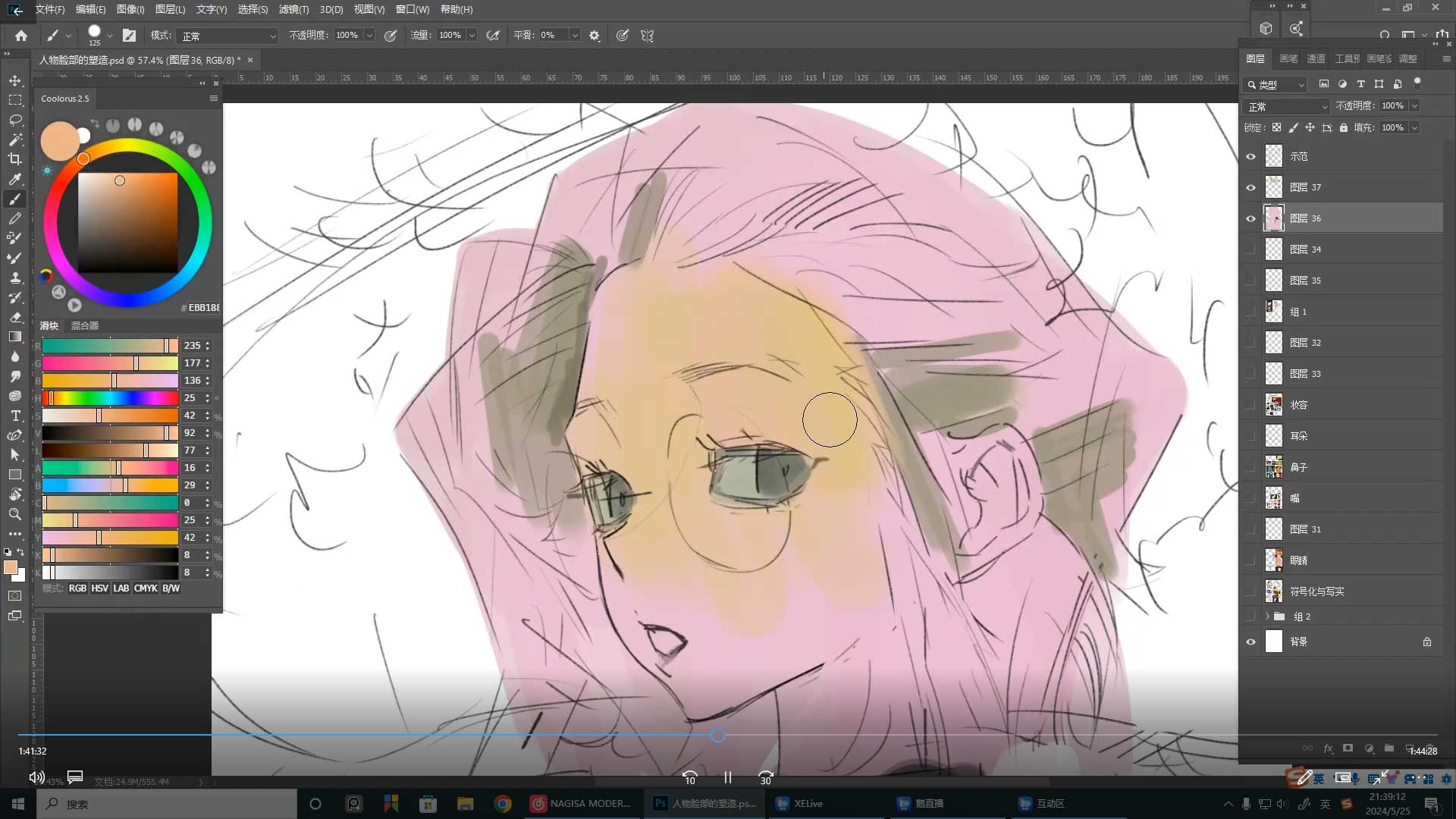This screenshot has height=819, width=1456.
Task: Pause the video playback
Action: 727,777
